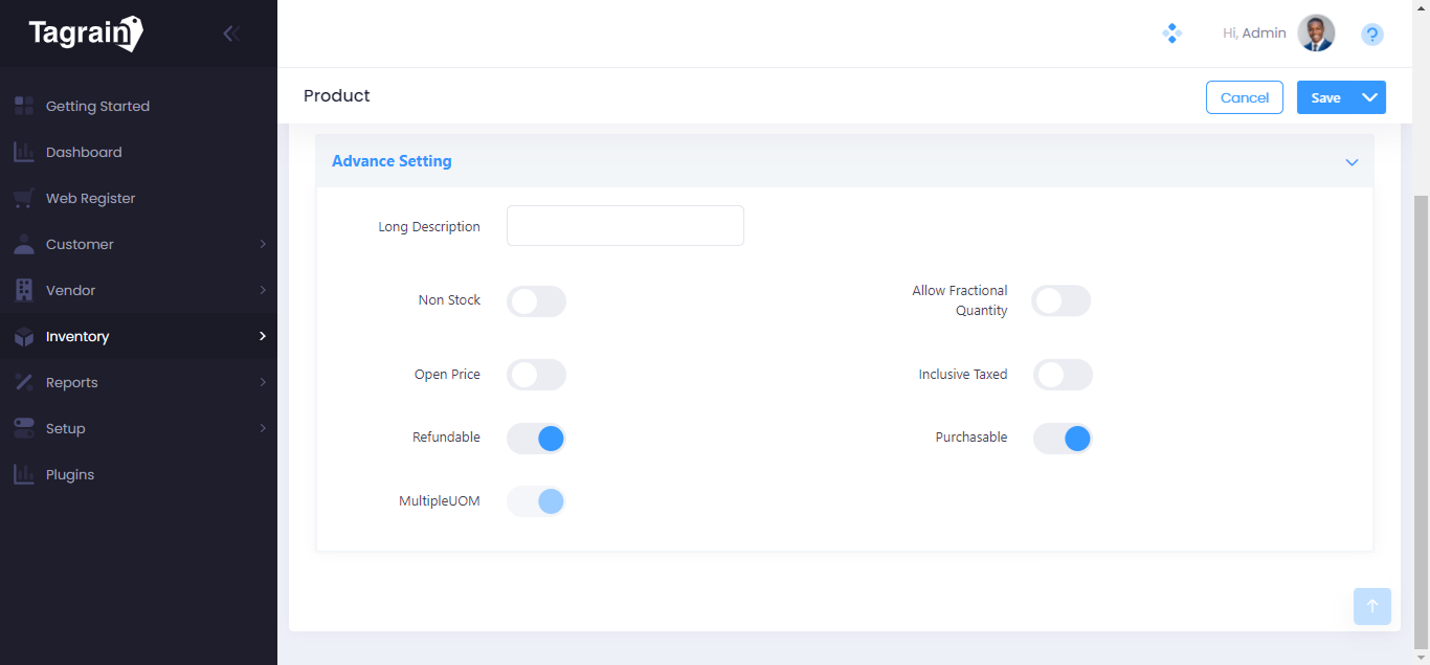The height and width of the screenshot is (665, 1430).
Task: Click the blue diamond apps icon in the header
Action: tap(1172, 34)
